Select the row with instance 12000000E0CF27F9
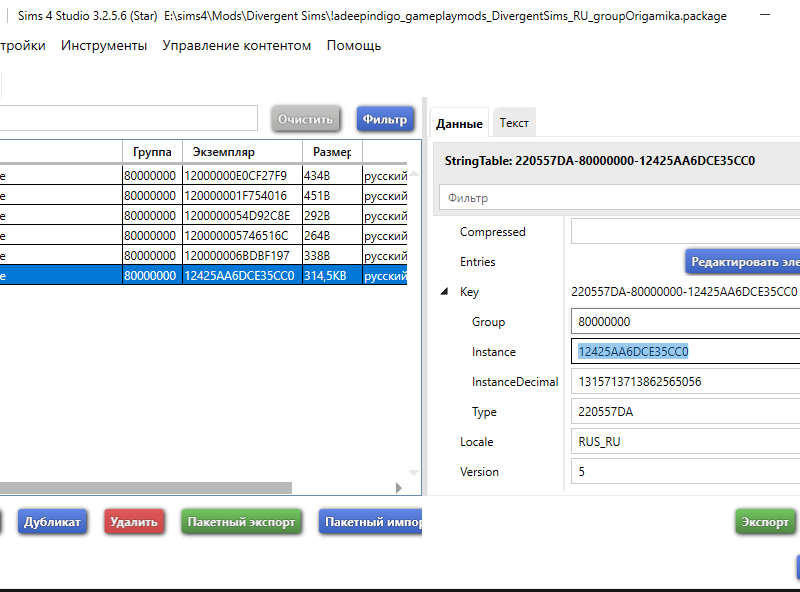800x592 pixels. pos(235,176)
